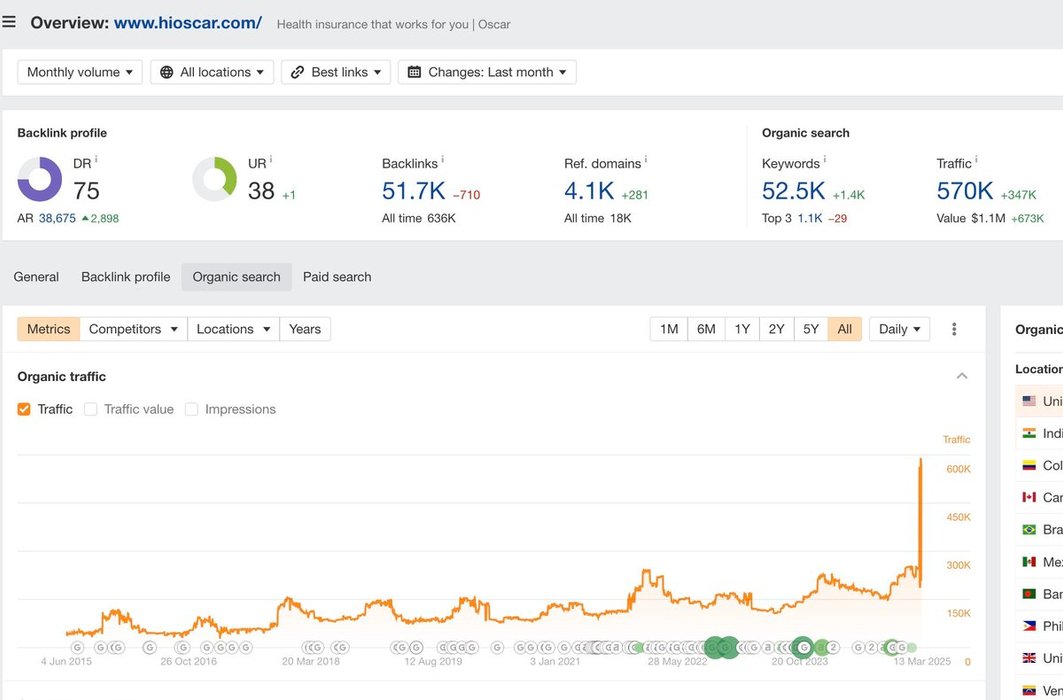Image resolution: width=1063 pixels, height=700 pixels.
Task: Open the 51.7K backlinks report
Action: (x=414, y=191)
